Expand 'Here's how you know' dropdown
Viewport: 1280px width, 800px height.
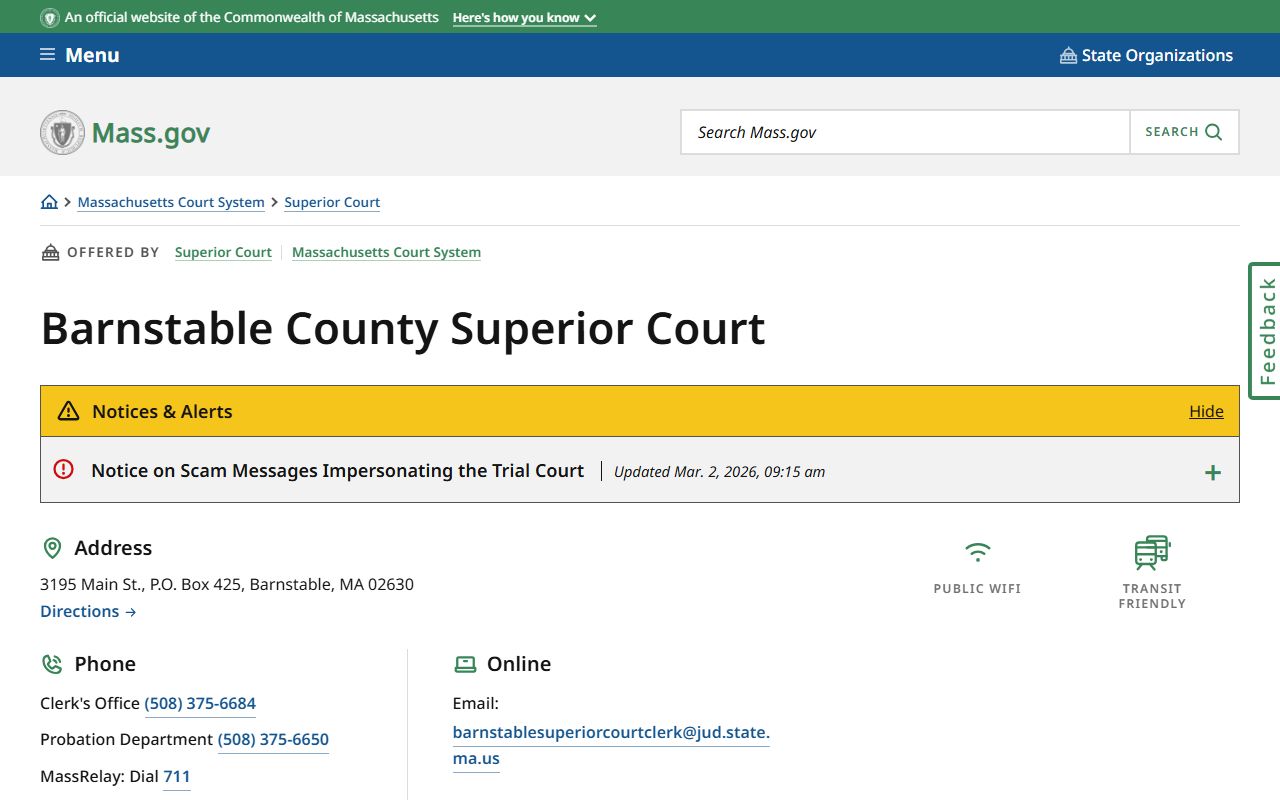(524, 18)
